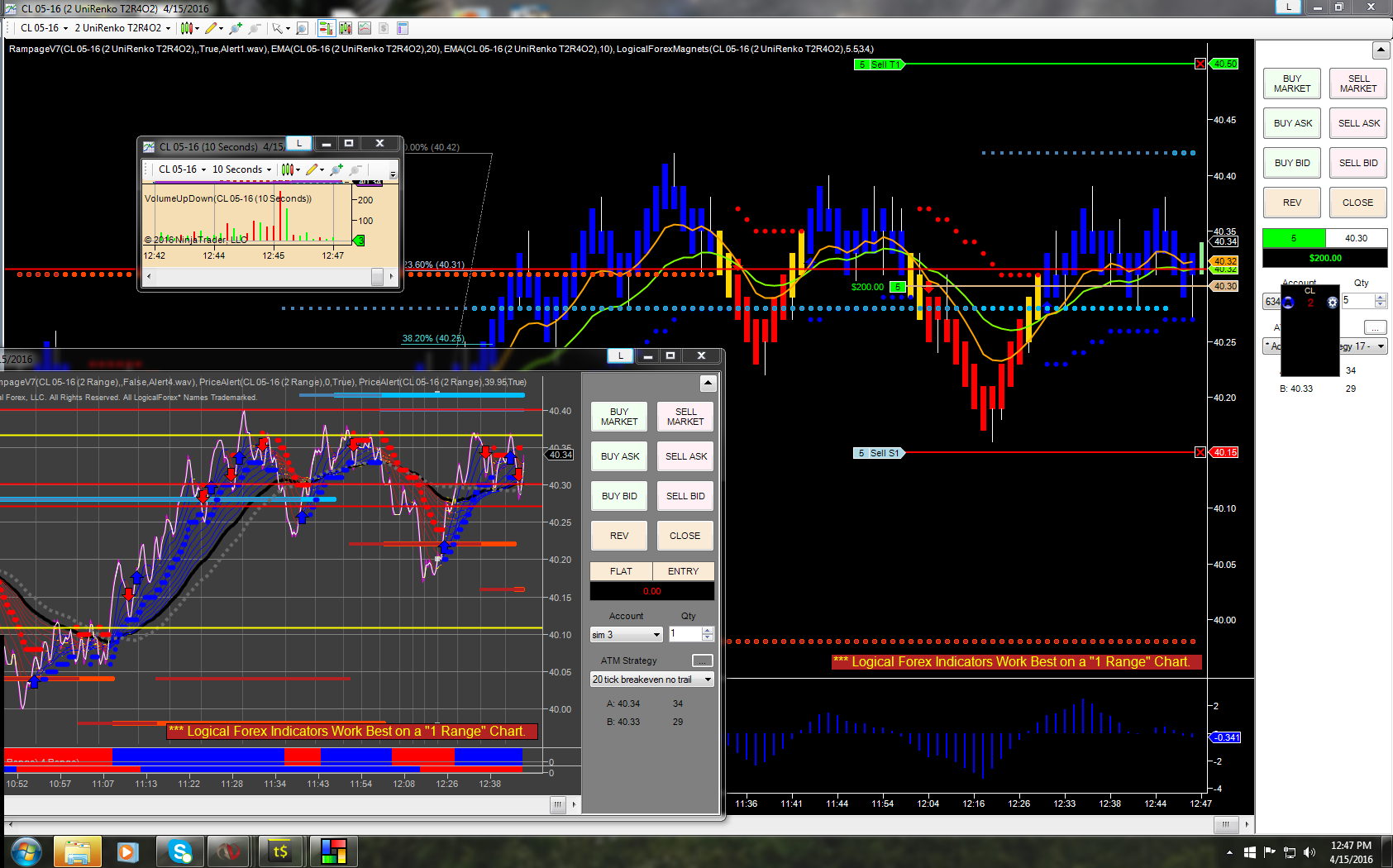Click BUY MARKET in right Chart Trader panel

coord(1292,83)
